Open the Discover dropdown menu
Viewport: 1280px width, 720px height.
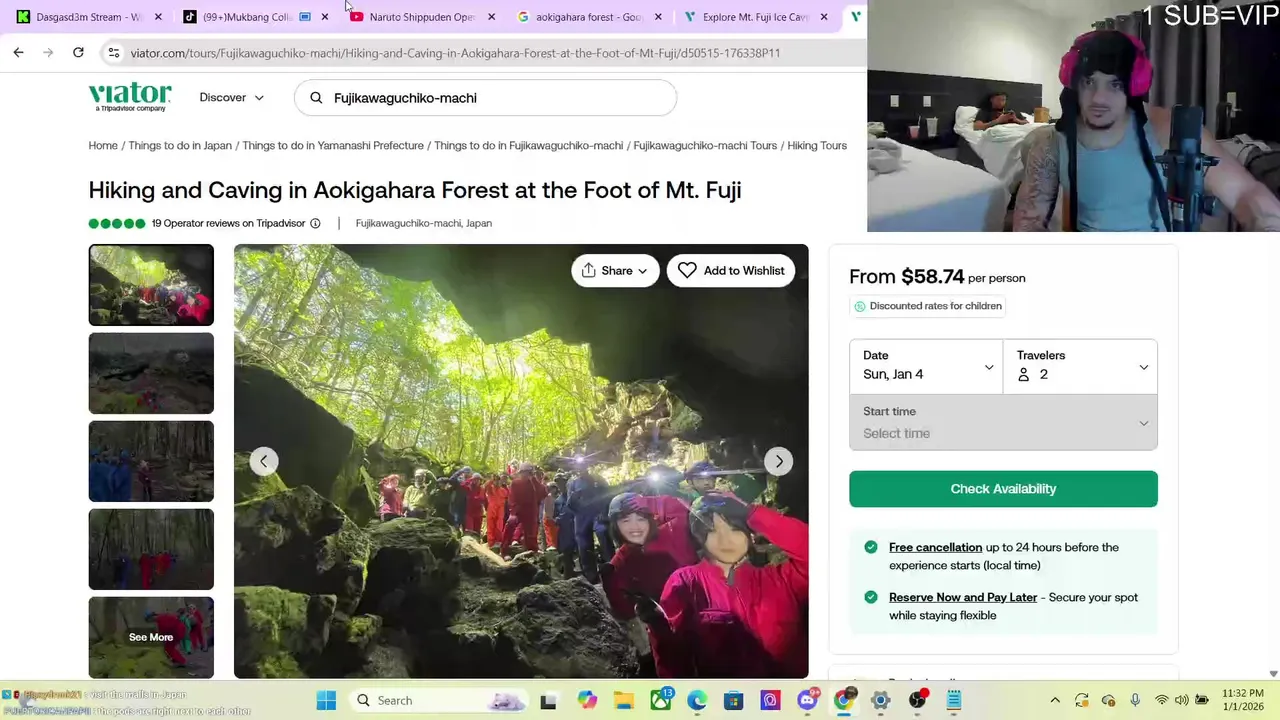click(x=232, y=97)
